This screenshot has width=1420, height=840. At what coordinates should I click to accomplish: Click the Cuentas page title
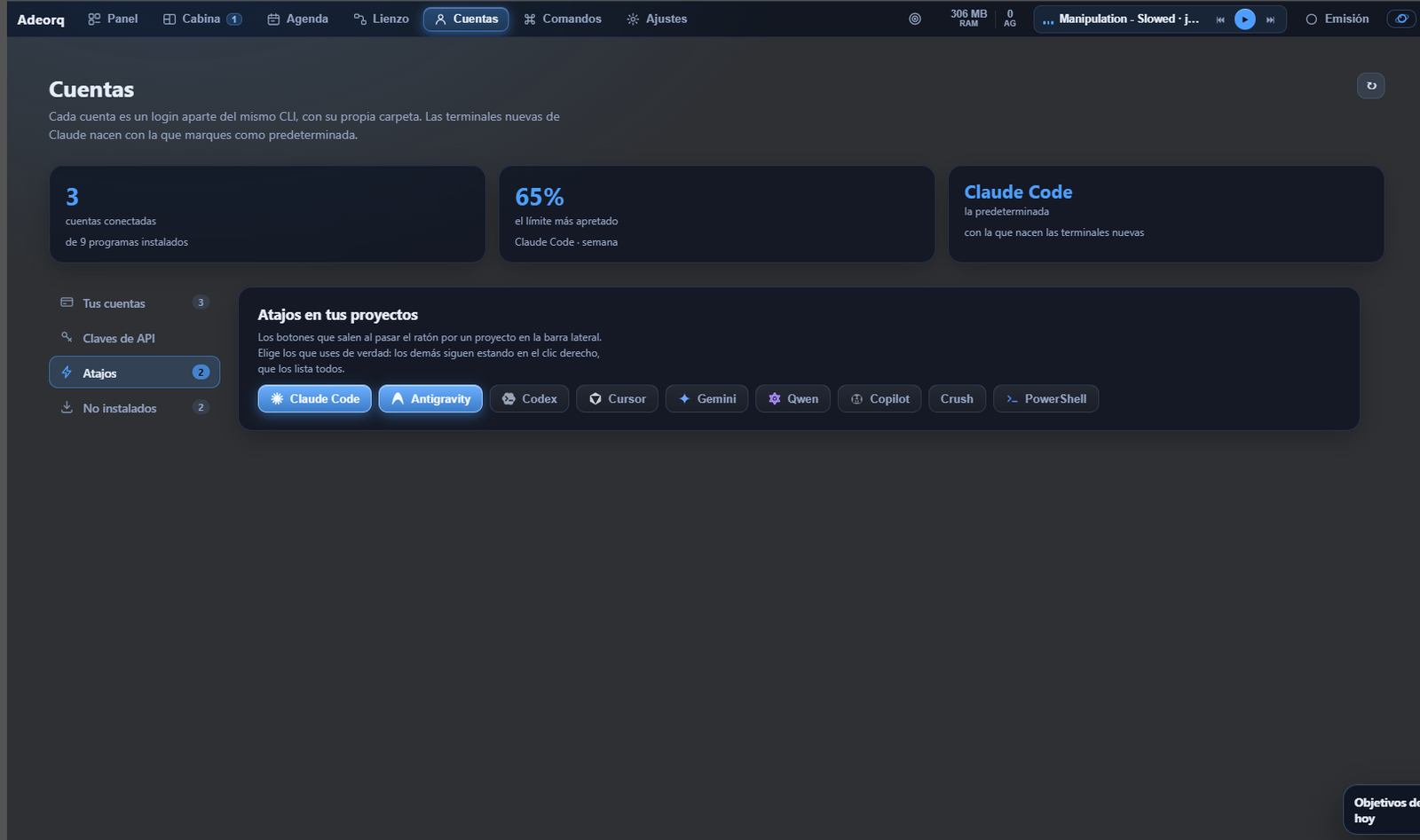click(91, 90)
